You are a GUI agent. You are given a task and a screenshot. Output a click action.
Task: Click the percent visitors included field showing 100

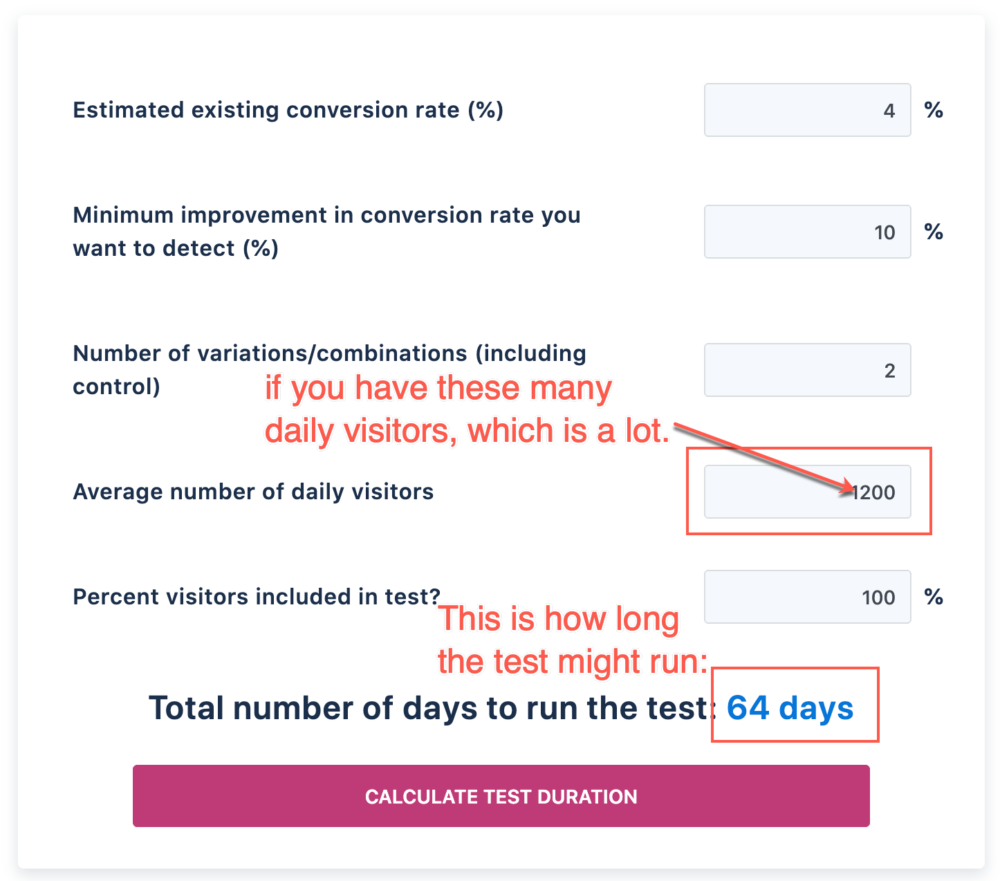(x=807, y=596)
